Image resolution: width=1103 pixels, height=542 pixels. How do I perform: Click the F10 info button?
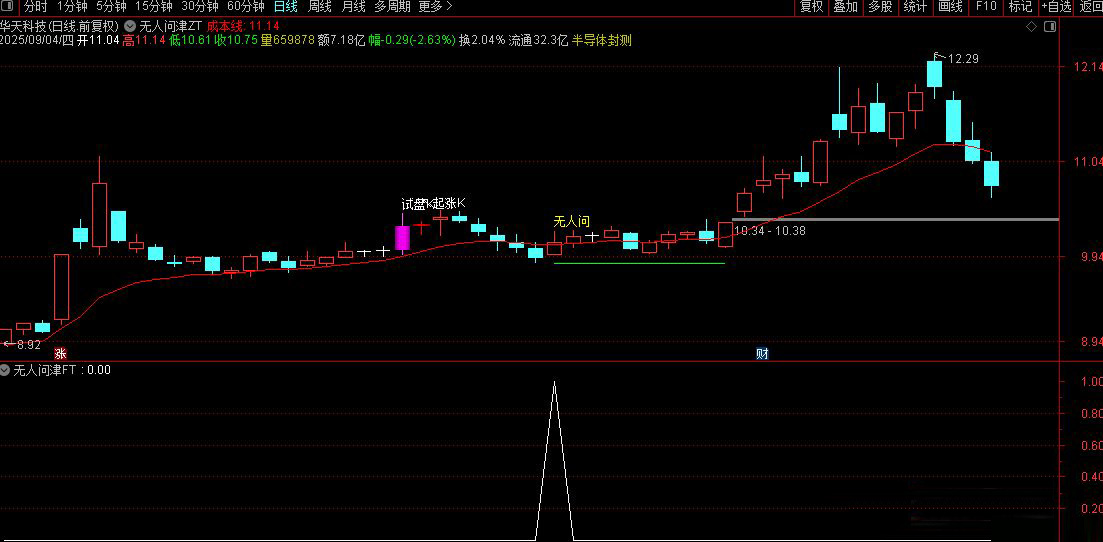[x=986, y=7]
